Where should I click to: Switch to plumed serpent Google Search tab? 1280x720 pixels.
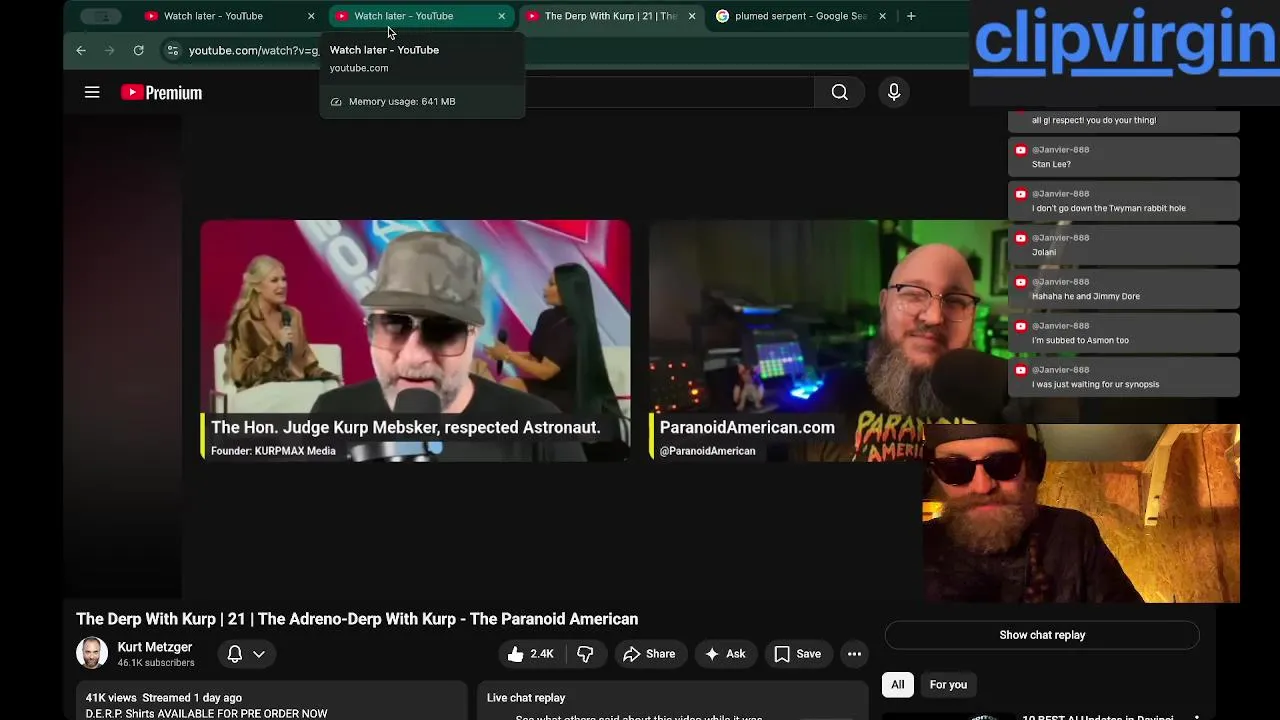tap(800, 16)
